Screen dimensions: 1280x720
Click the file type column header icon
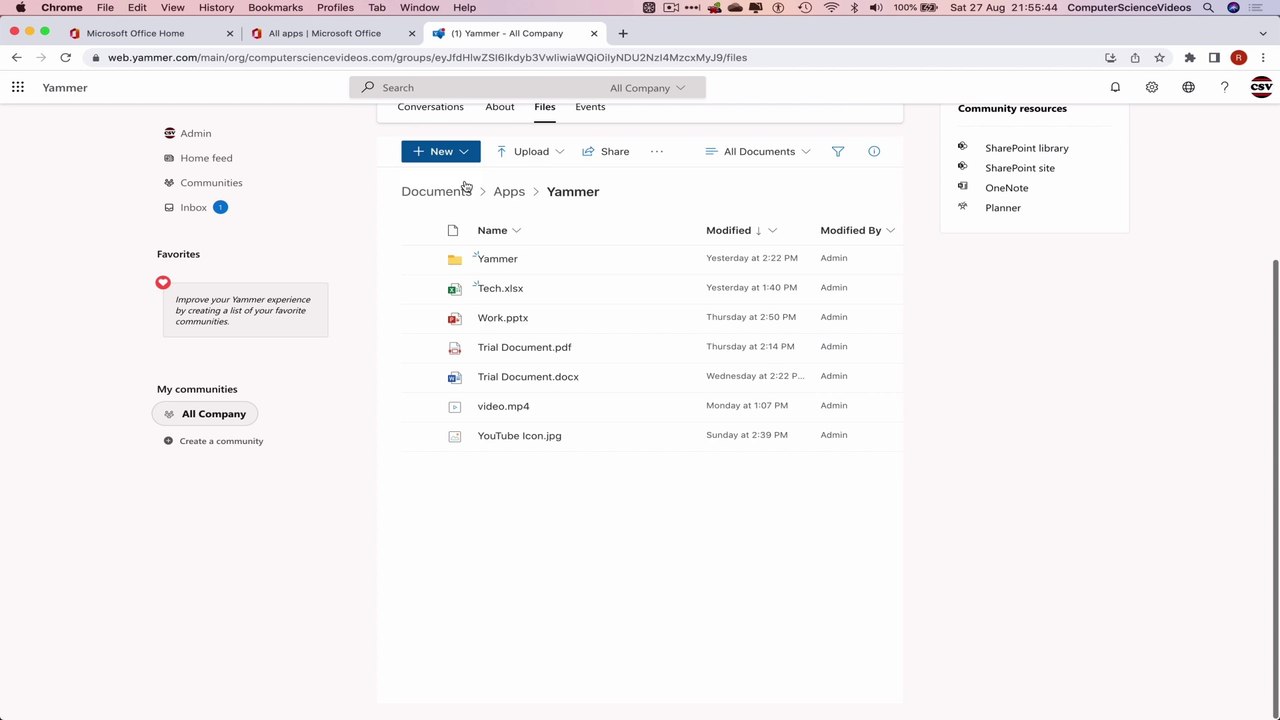[453, 231]
